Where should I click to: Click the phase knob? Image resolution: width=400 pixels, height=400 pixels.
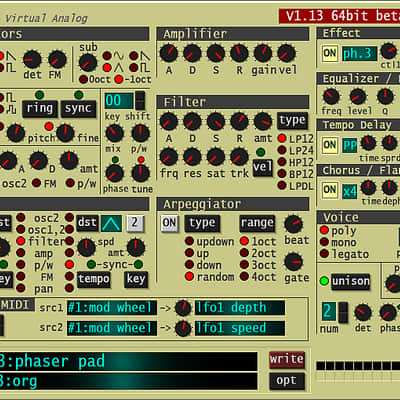115,173
